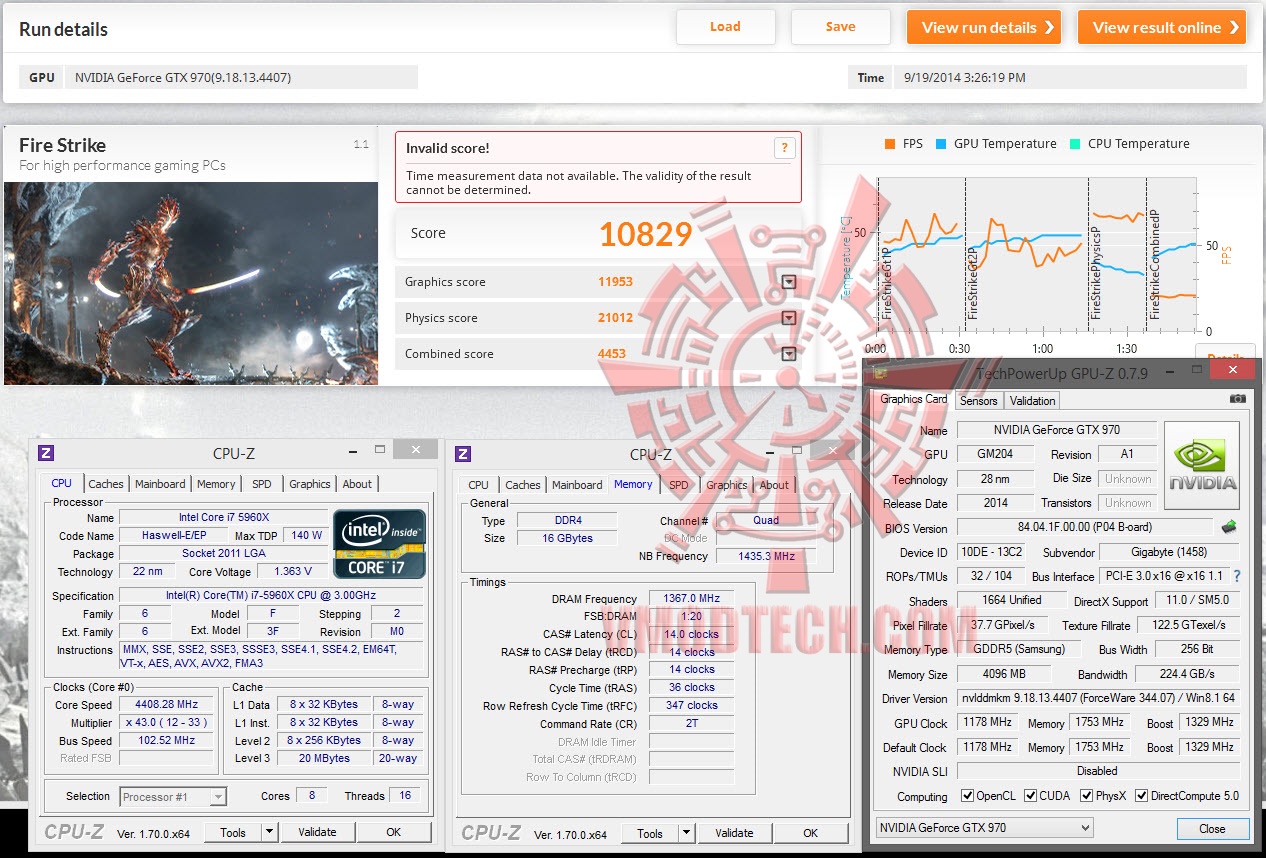
Task: Open About tab in CPU-Z CPU window
Action: 357,484
